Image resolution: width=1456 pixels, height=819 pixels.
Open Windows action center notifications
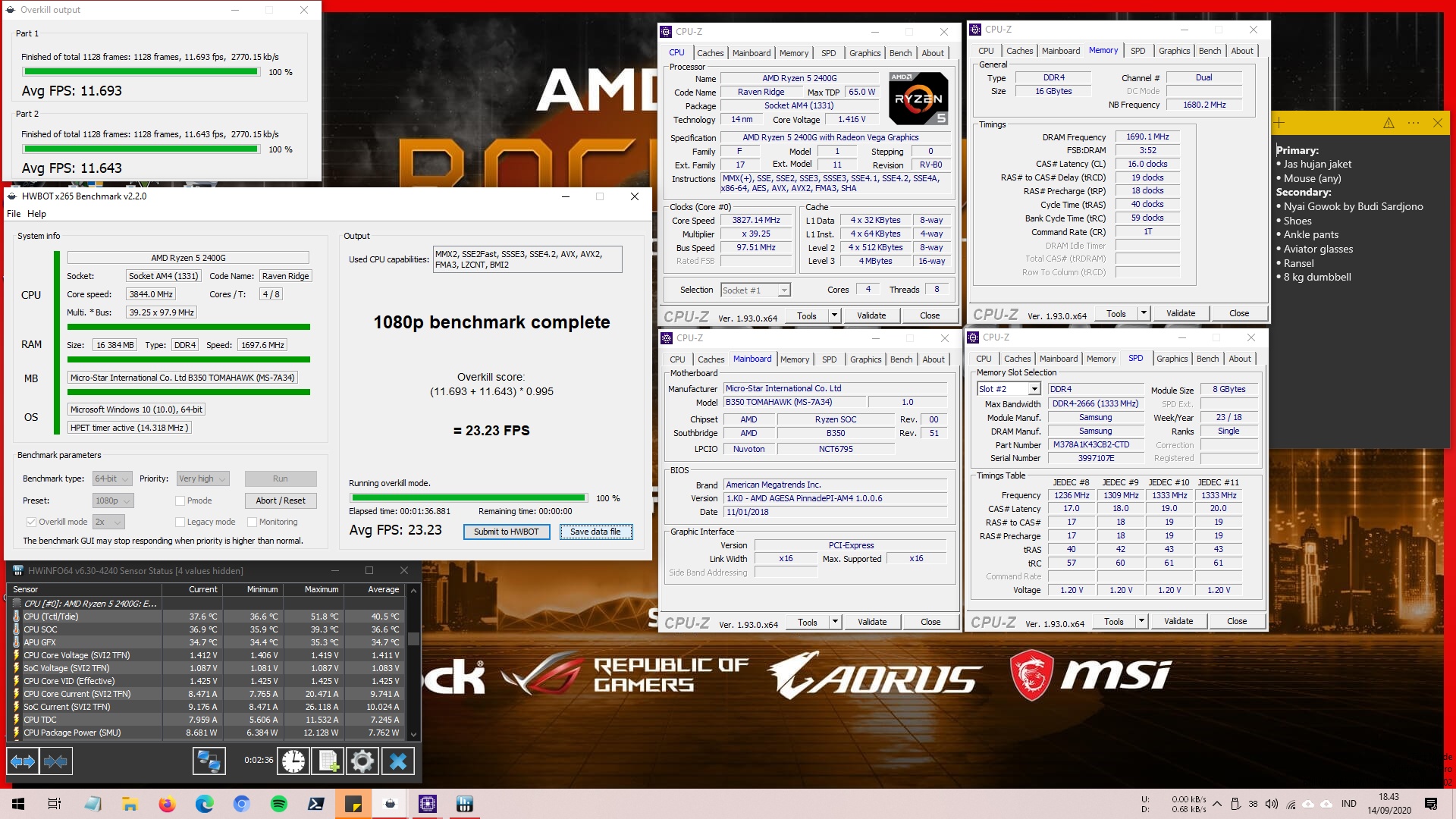(x=1431, y=804)
